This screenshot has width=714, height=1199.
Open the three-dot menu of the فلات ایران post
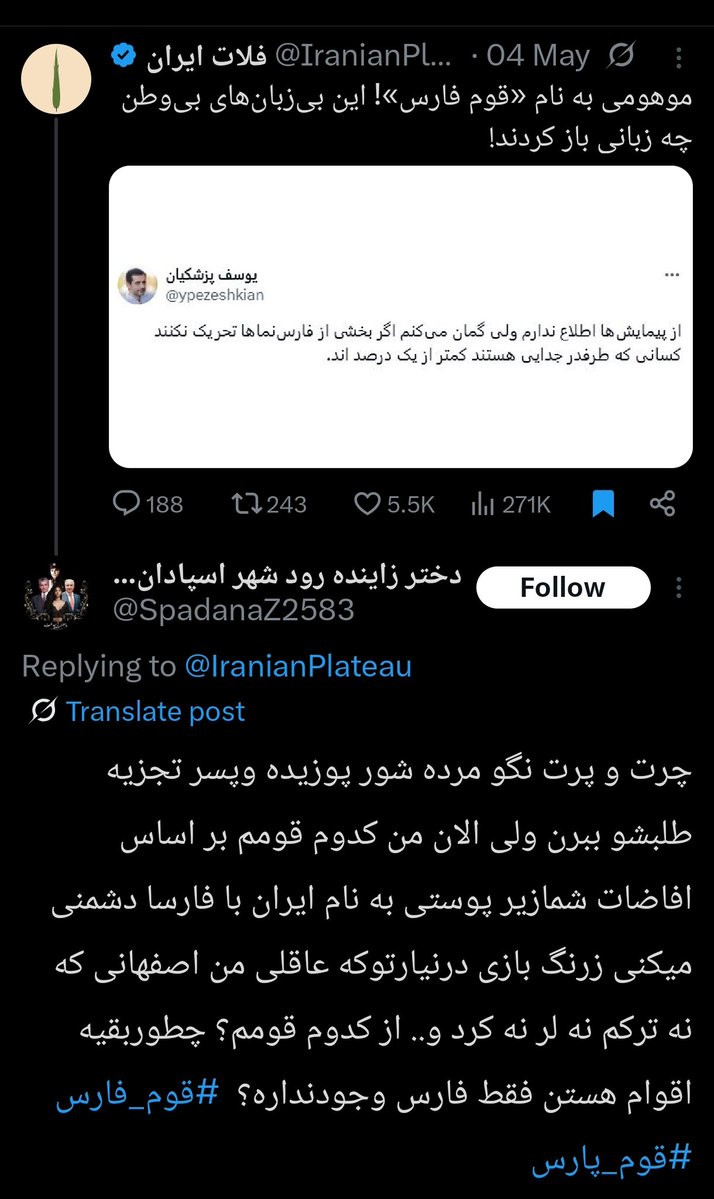click(679, 57)
